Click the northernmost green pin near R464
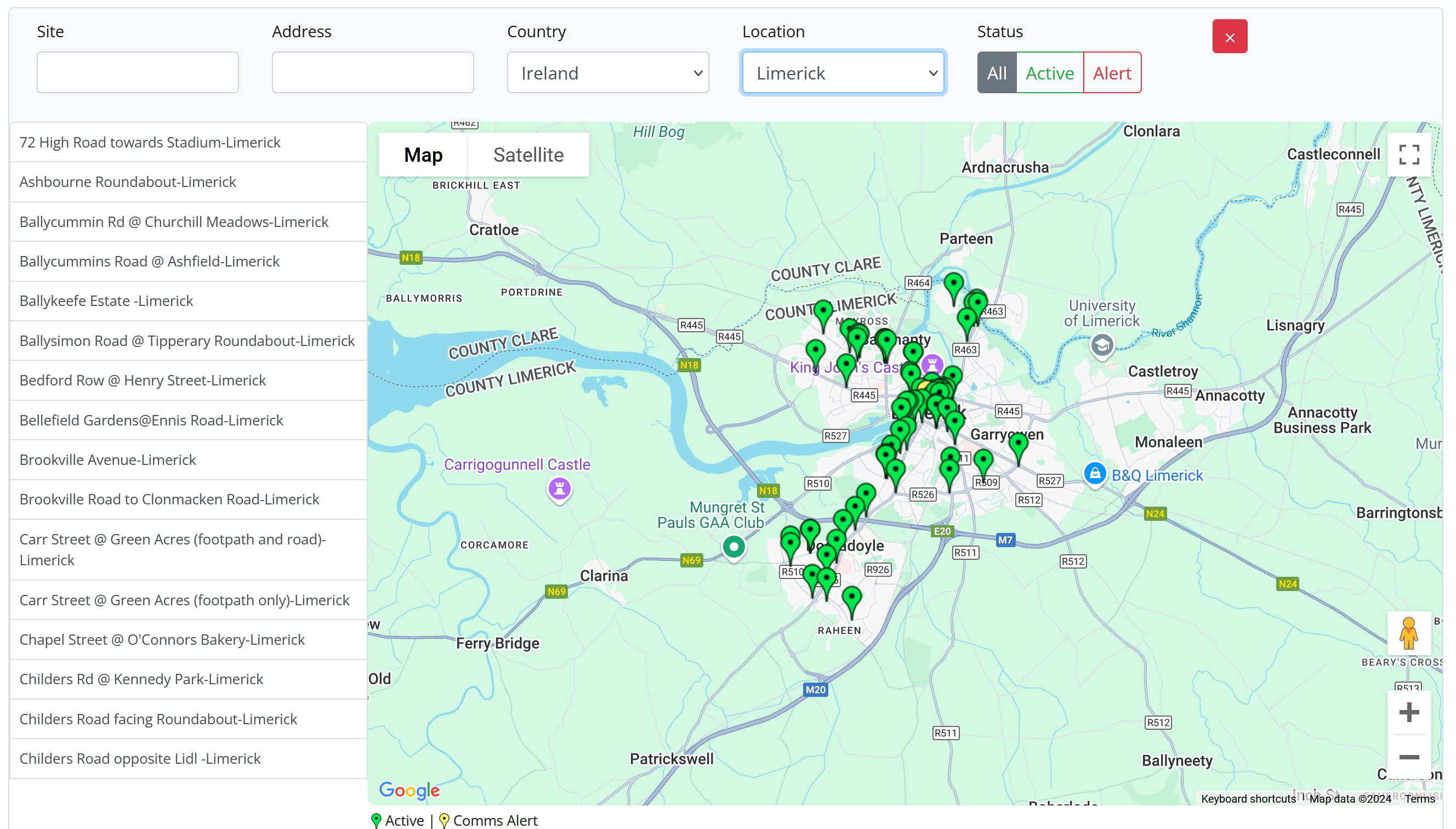The height and width of the screenshot is (829, 1456). click(x=953, y=287)
